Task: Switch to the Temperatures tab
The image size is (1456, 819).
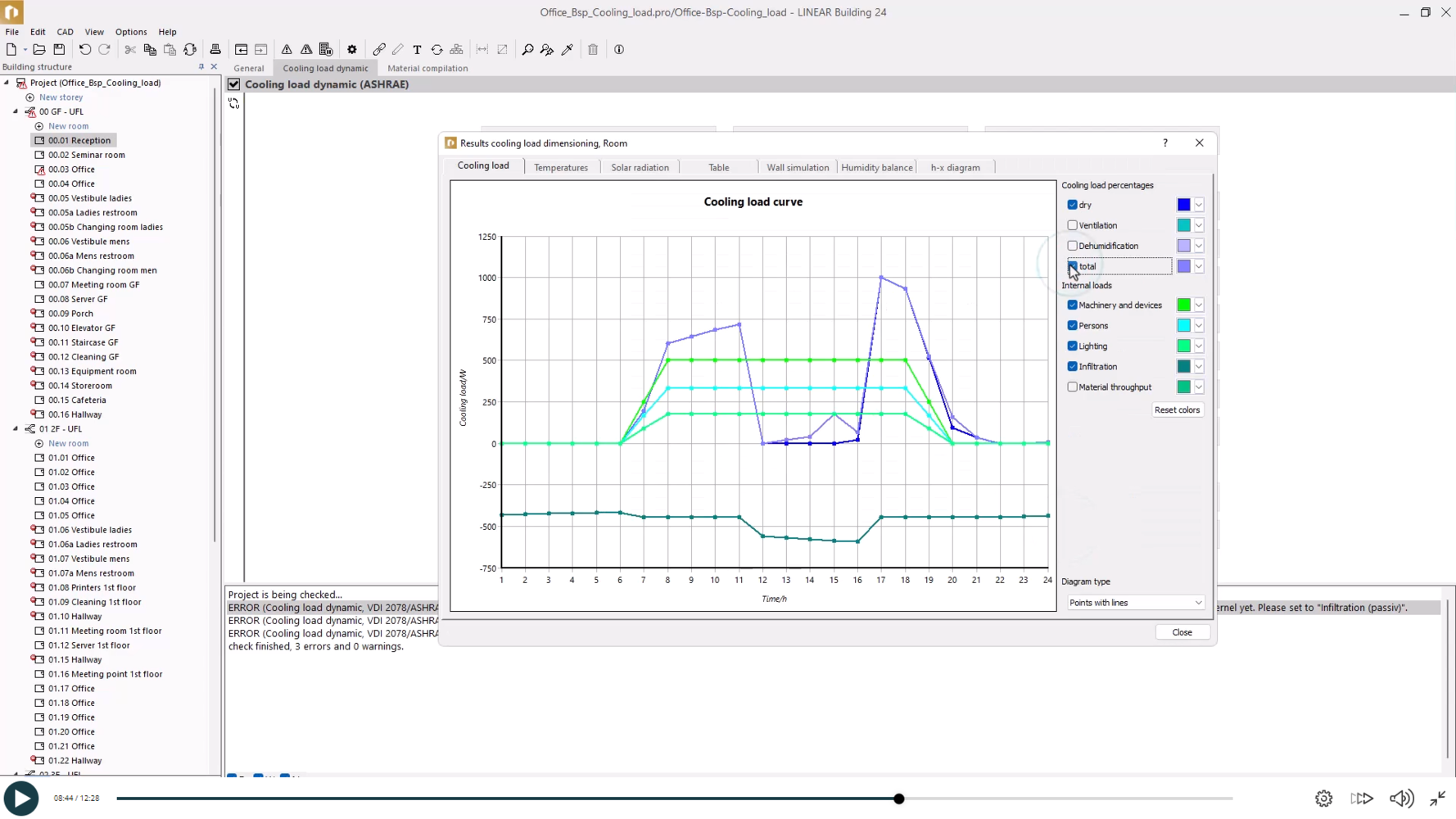Action: [x=560, y=168]
